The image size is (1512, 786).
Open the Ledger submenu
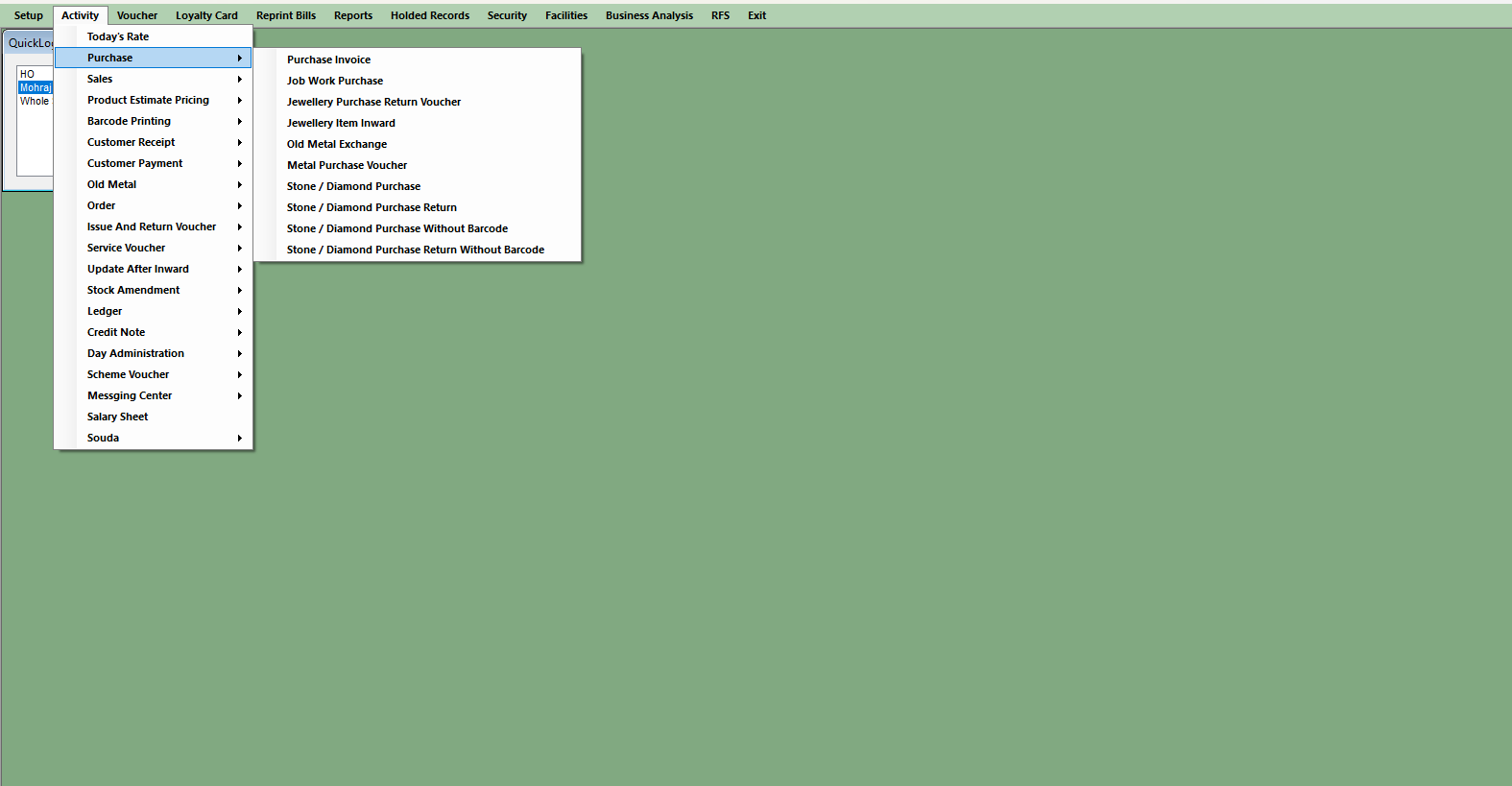click(x=154, y=311)
